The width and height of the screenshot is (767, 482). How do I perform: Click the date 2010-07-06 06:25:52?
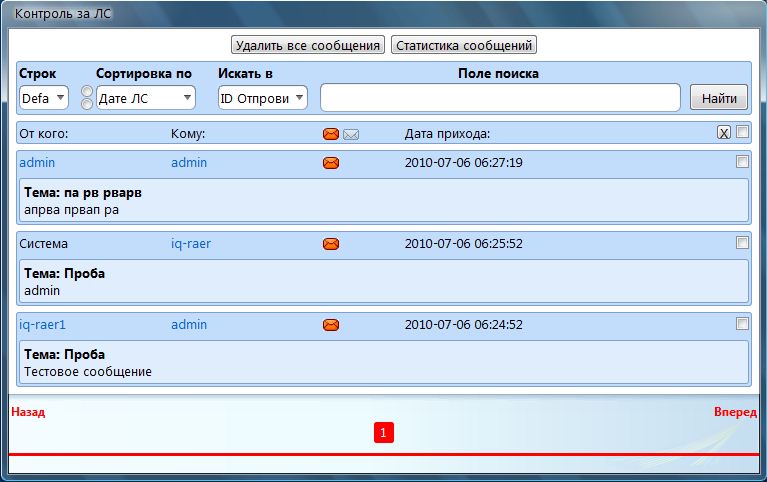point(463,244)
